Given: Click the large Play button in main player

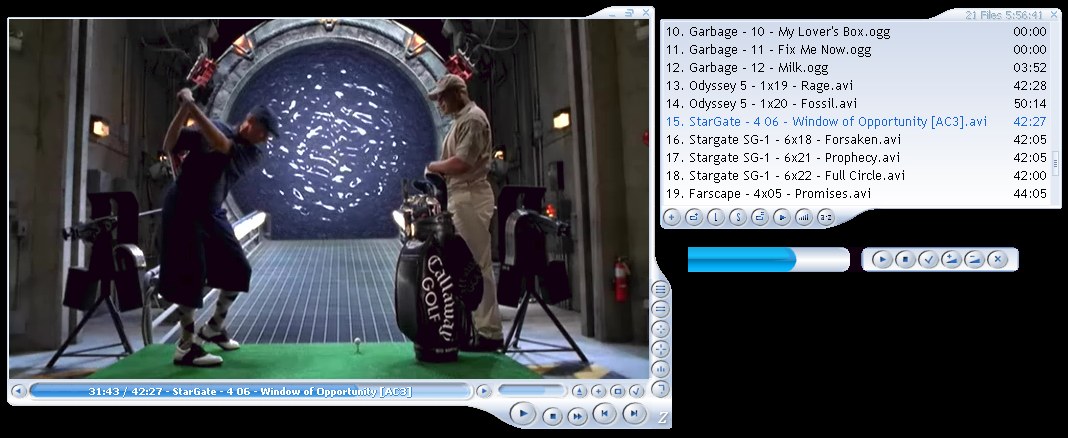Looking at the screenshot, I should click(x=522, y=413).
